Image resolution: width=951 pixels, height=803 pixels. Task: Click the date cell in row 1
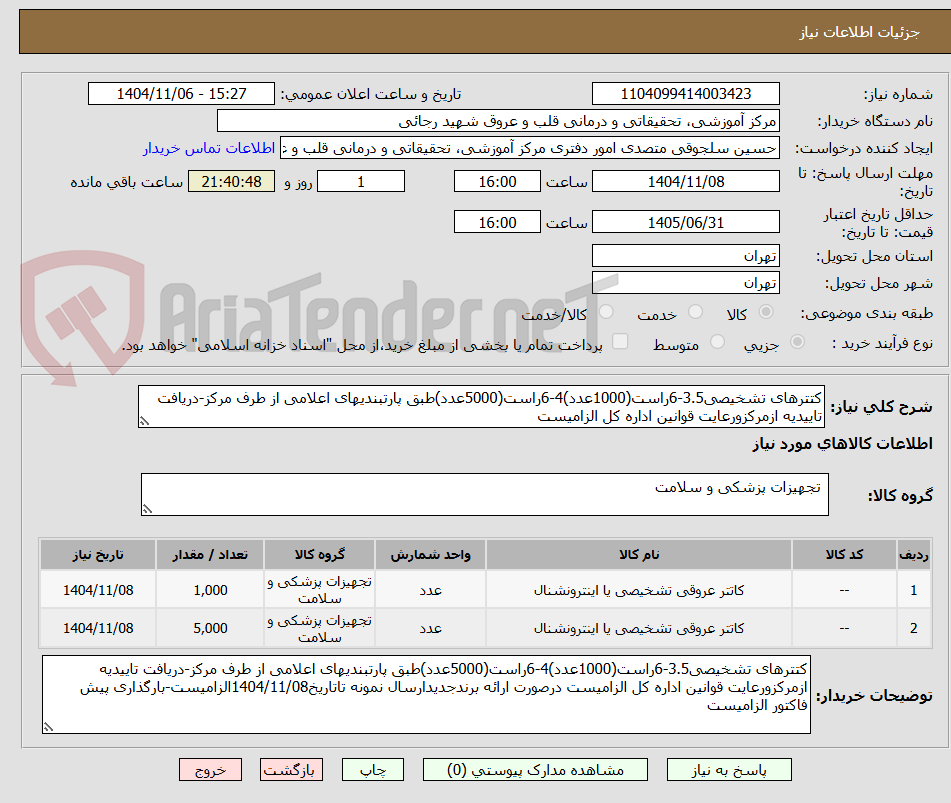click(x=98, y=590)
